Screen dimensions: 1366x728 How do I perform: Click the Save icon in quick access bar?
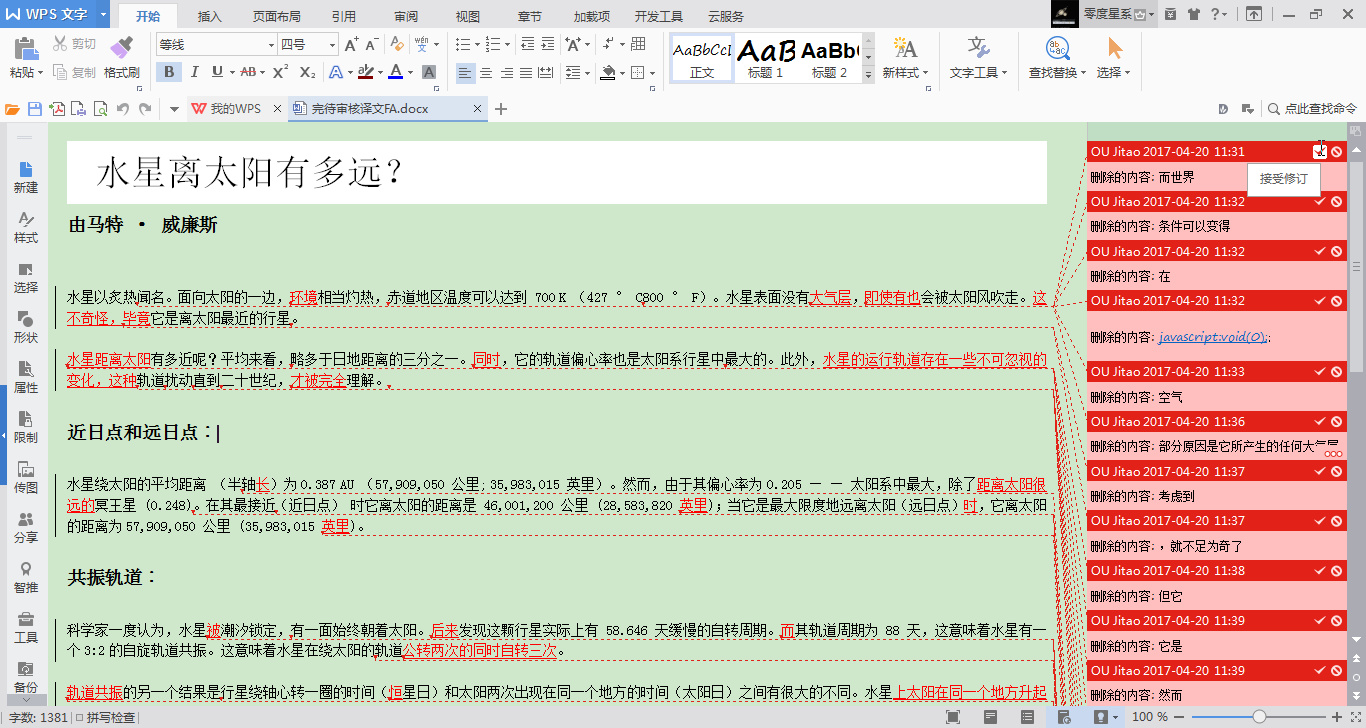pyautogui.click(x=35, y=109)
